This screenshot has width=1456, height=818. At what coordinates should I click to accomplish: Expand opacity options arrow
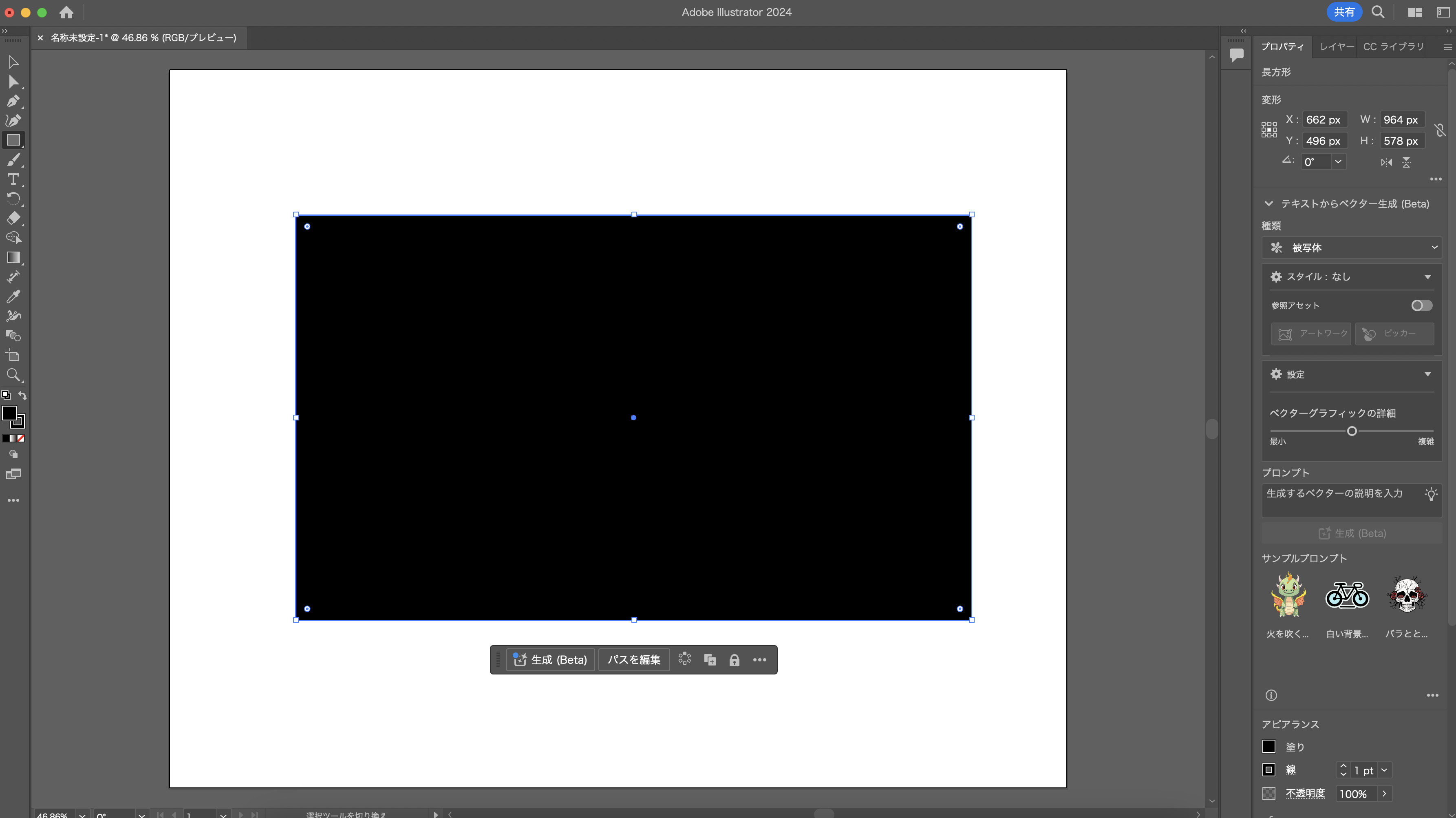(x=1384, y=794)
